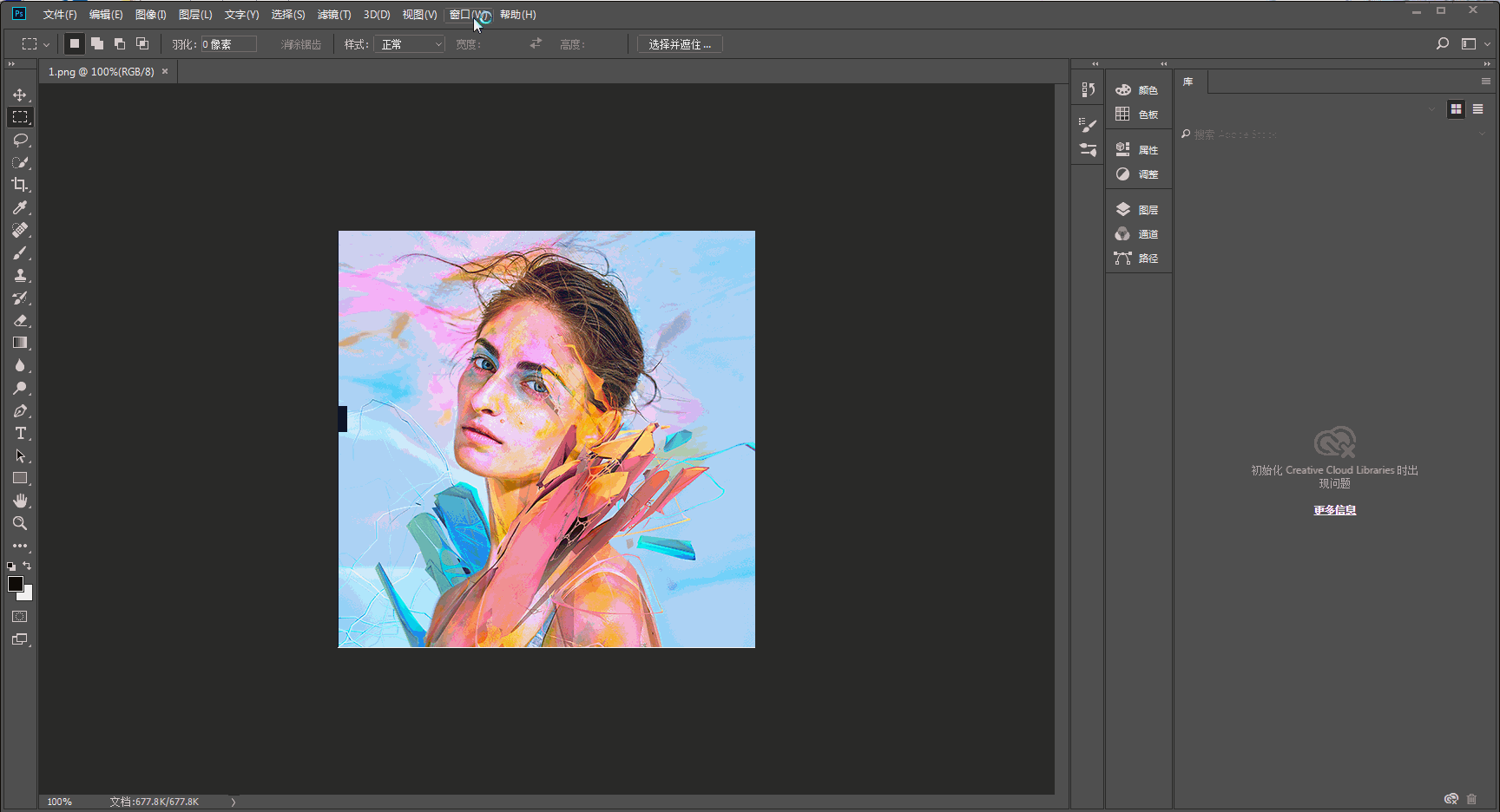This screenshot has width=1500, height=812.
Task: Open the More Info (更多信息) link
Action: click(1334, 510)
